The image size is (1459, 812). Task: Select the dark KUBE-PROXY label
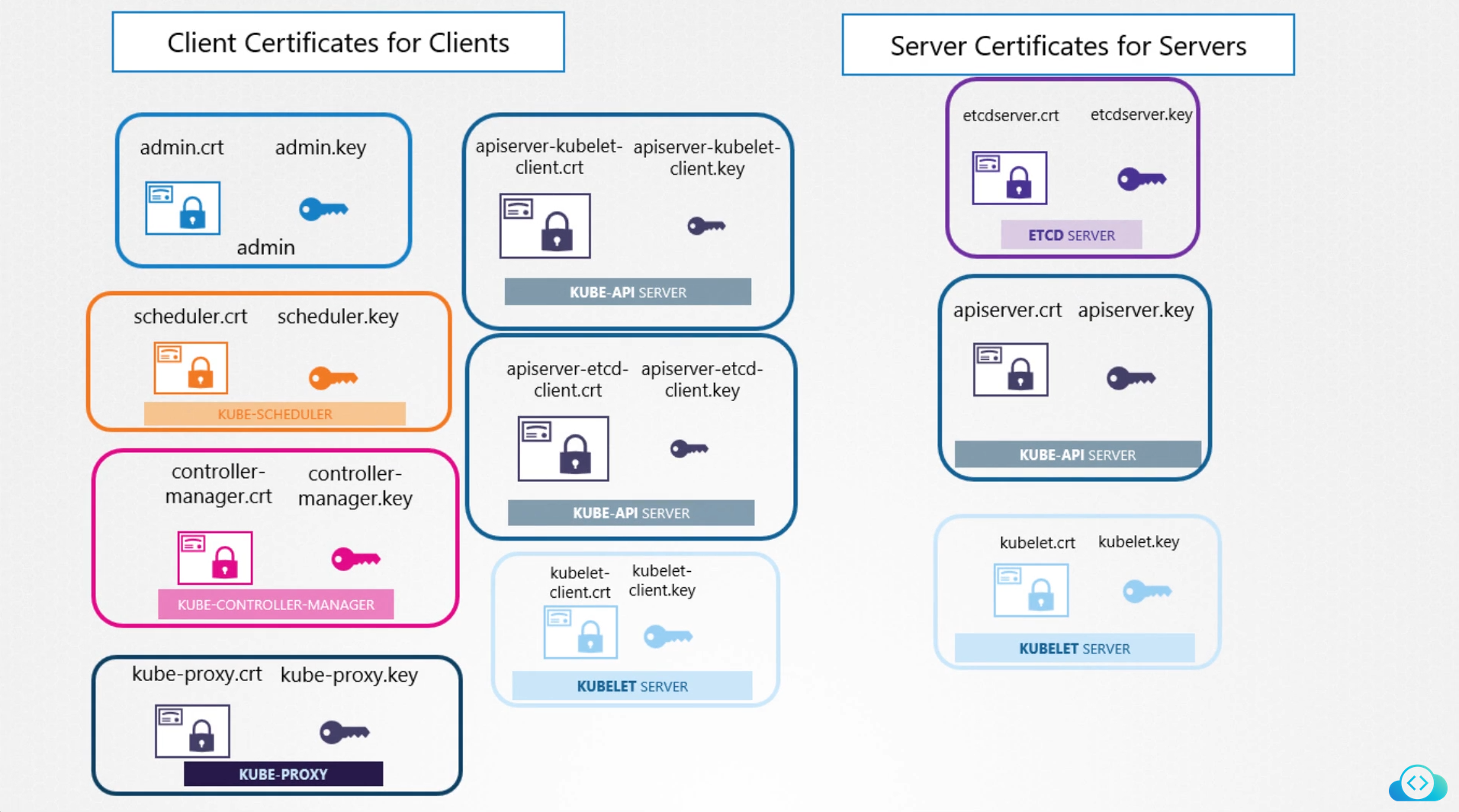click(x=283, y=774)
